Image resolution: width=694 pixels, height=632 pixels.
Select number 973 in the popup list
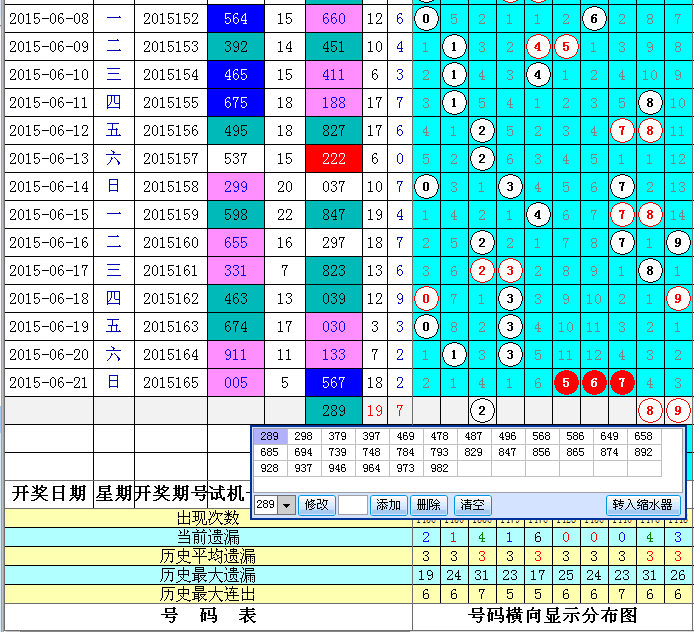point(406,468)
